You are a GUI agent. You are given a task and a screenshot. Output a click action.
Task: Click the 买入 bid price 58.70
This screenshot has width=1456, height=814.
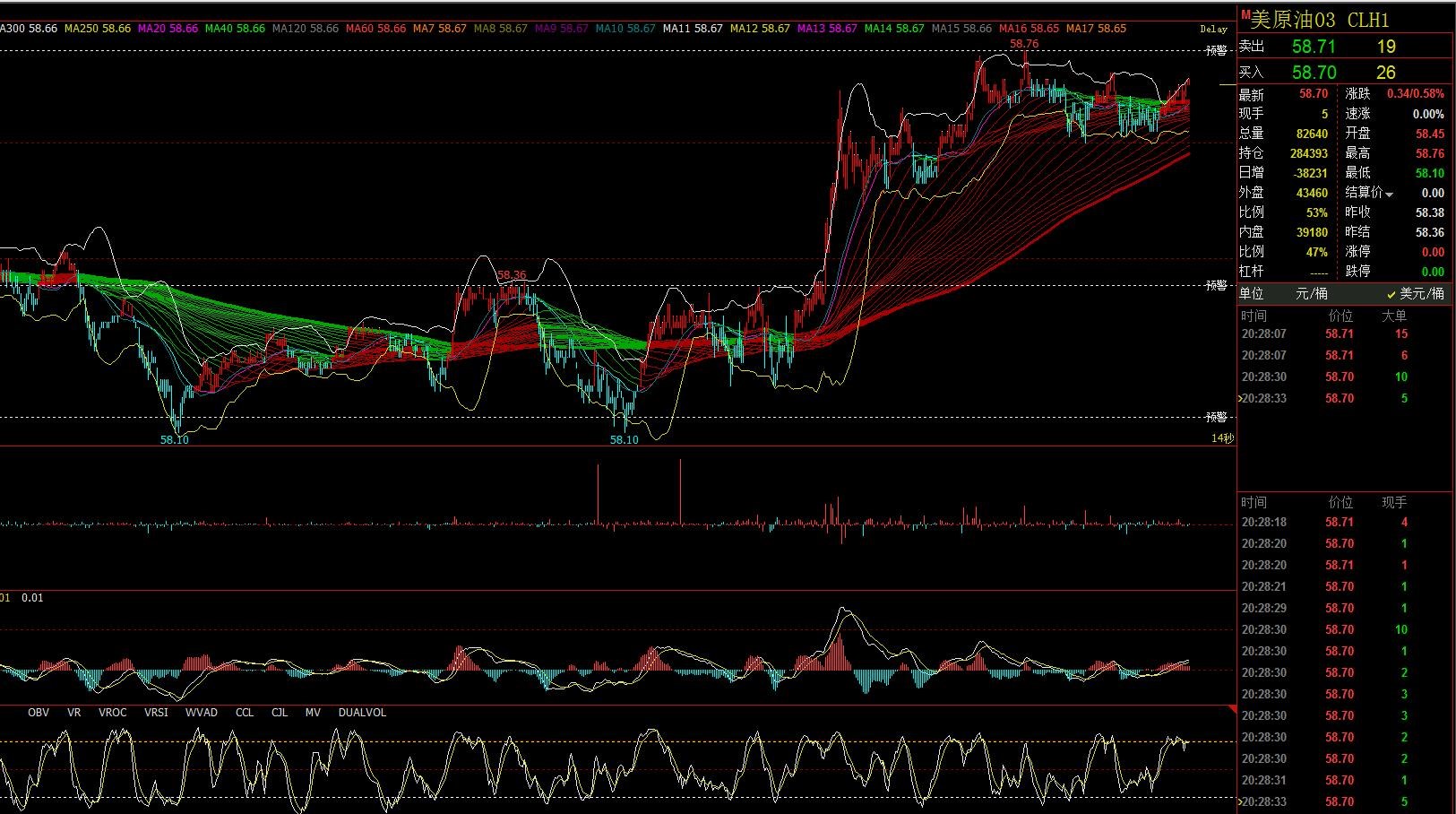1314,73
